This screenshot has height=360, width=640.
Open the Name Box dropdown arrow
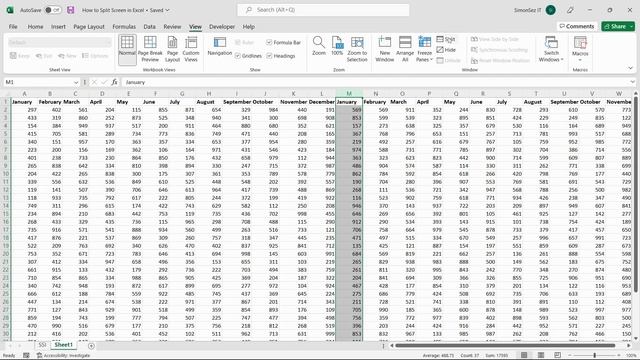(76, 82)
